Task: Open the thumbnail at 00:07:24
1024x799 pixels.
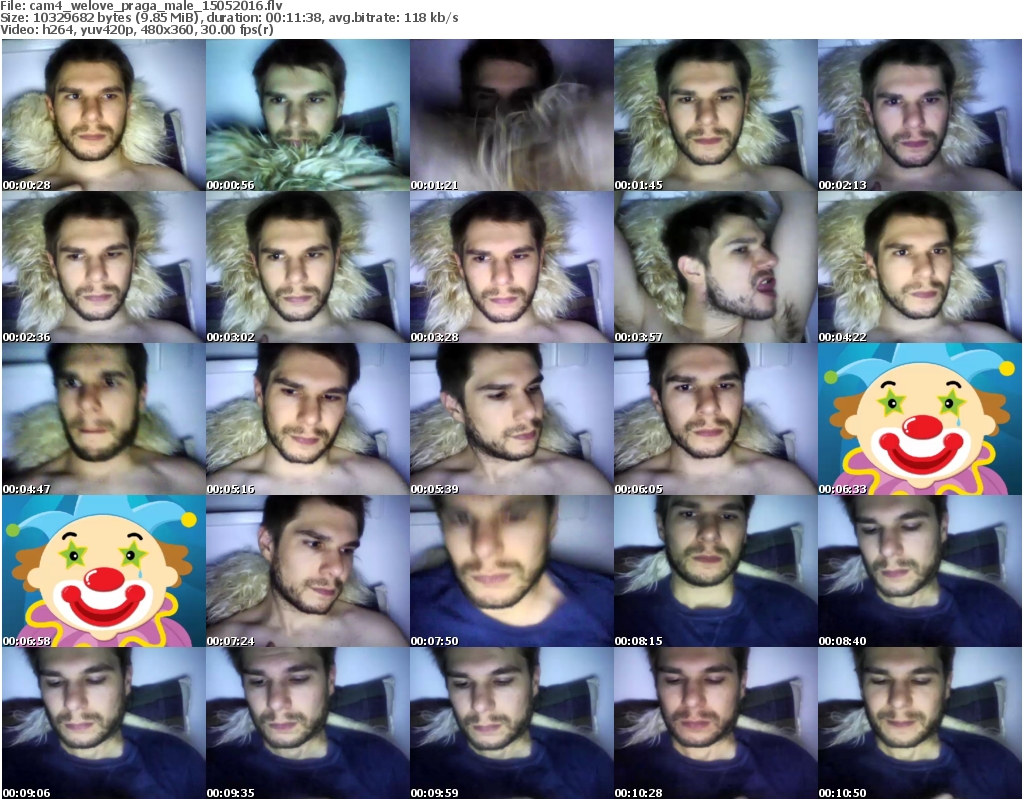Action: point(308,571)
